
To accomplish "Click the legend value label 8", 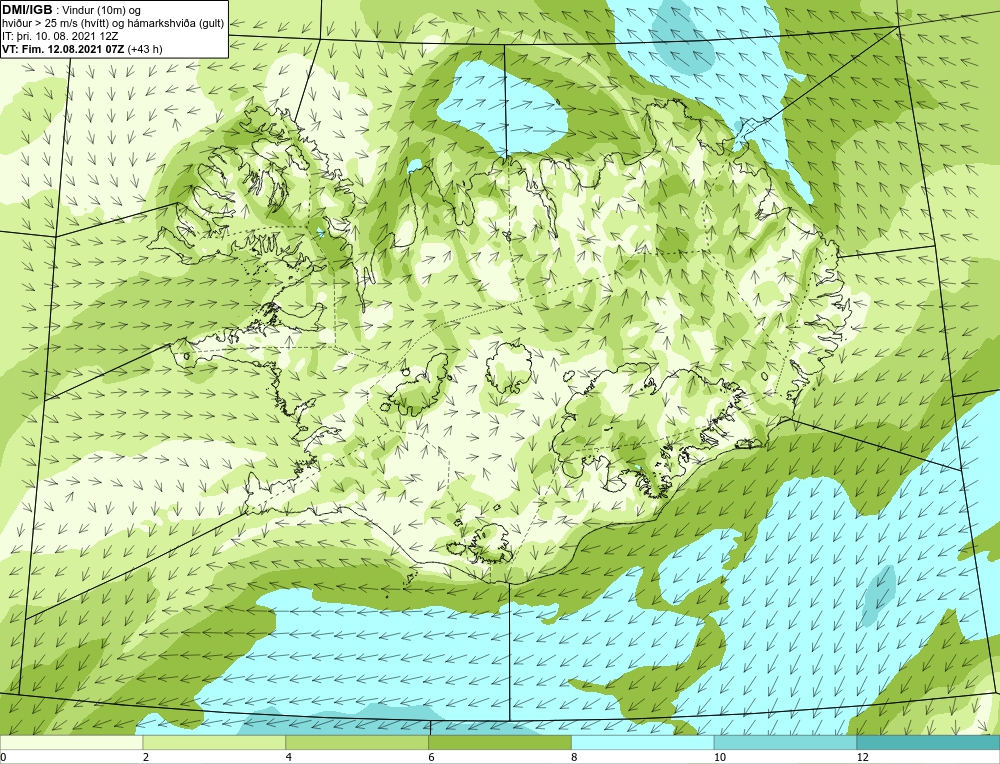I will tap(575, 757).
